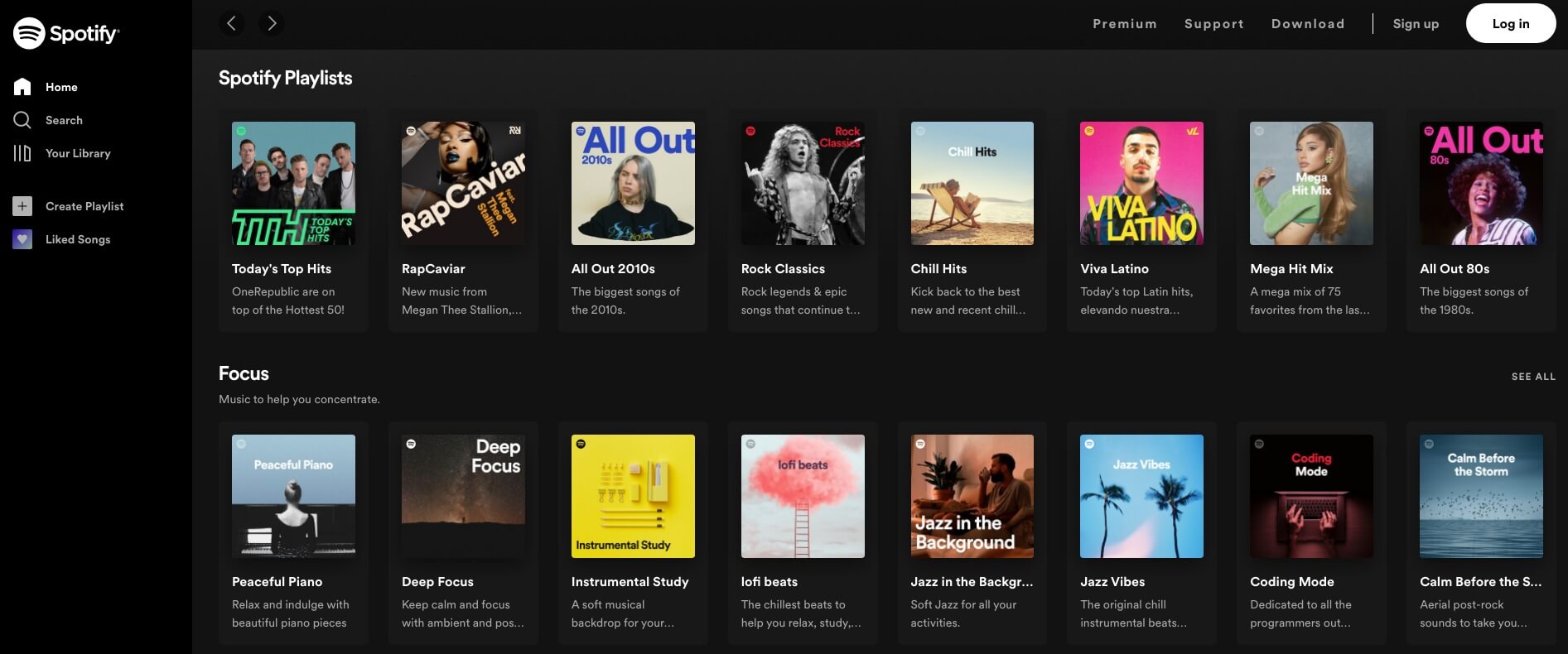Click 'New music from Megan Thee Stallion' description
Screen dimensions: 1568x654
[x=461, y=301]
